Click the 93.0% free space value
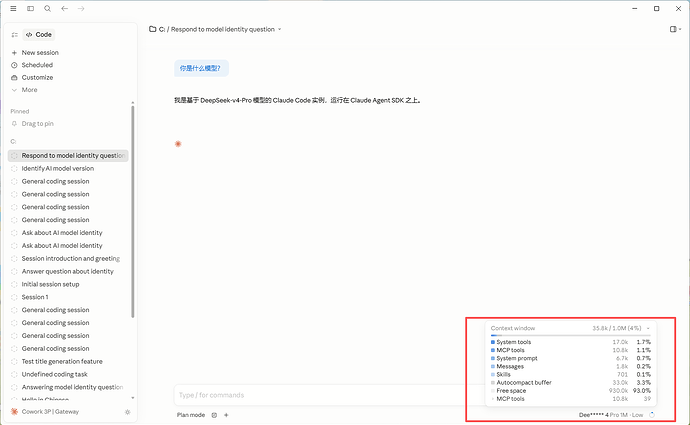 [642, 391]
